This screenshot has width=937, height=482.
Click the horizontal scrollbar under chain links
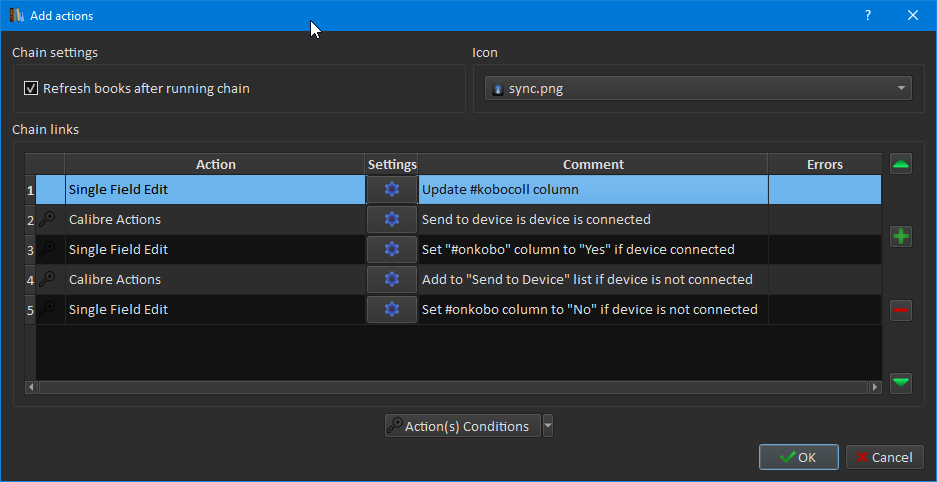point(450,387)
